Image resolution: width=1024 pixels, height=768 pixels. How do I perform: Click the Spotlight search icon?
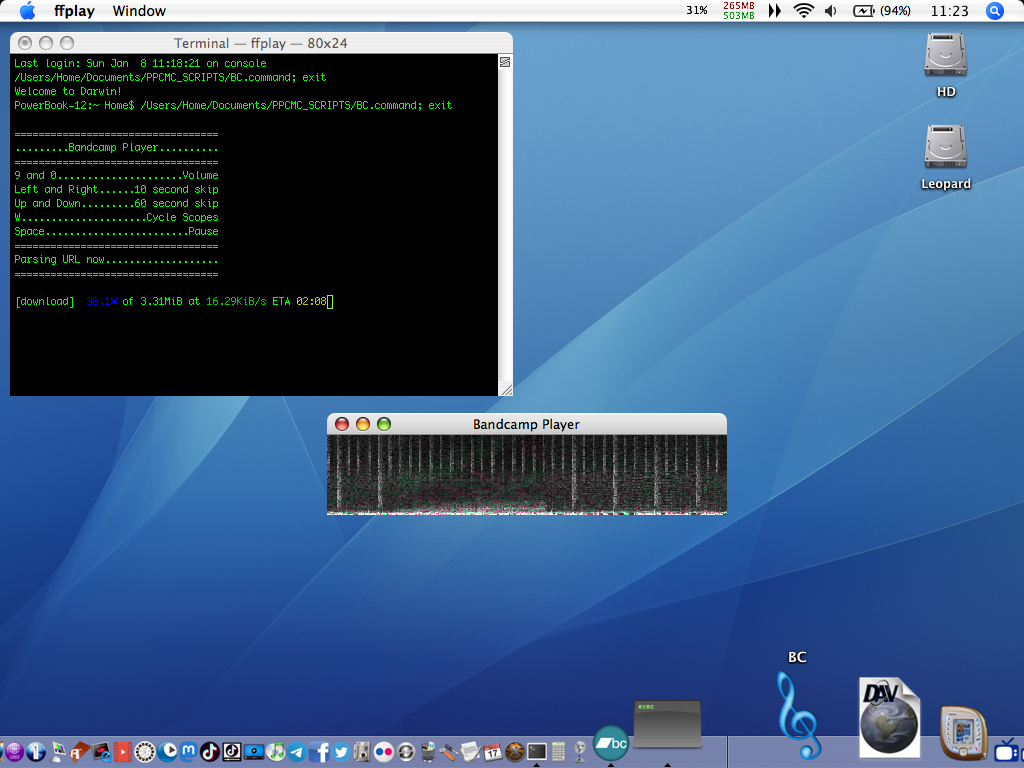pyautogui.click(x=994, y=11)
